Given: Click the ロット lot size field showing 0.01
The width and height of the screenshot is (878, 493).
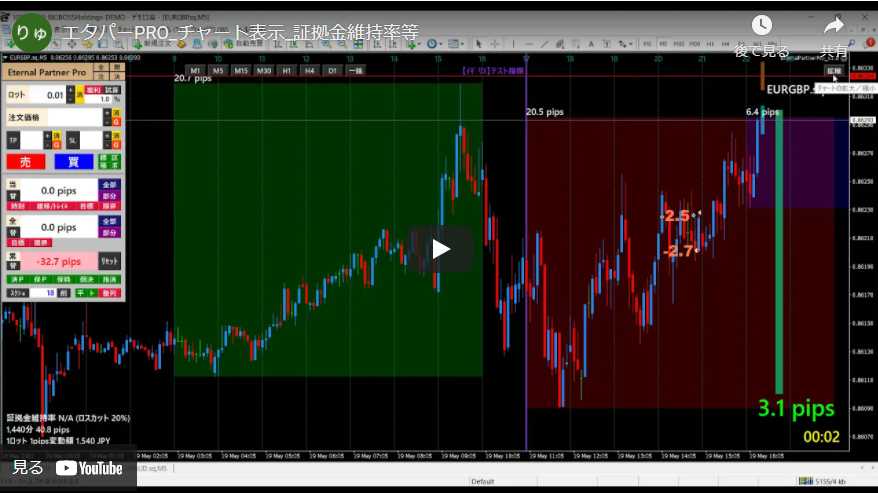Looking at the screenshot, I should 46,95.
